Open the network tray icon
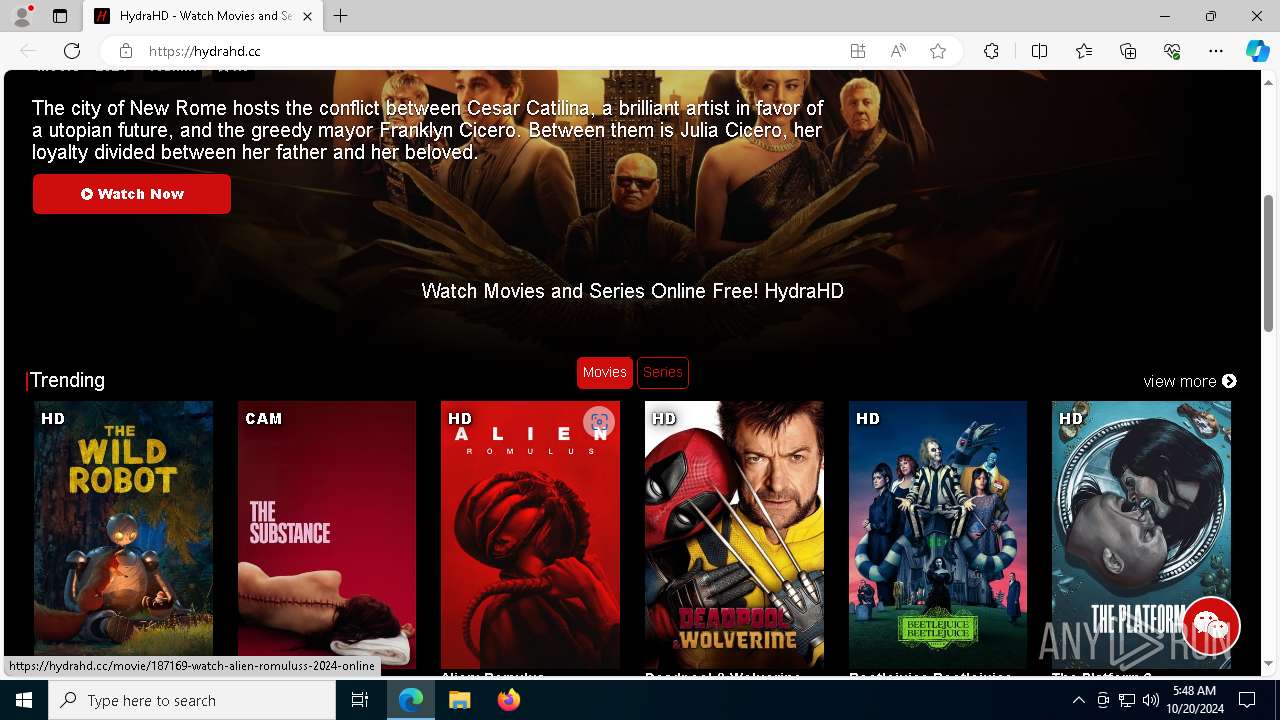The image size is (1280, 720). point(1127,700)
